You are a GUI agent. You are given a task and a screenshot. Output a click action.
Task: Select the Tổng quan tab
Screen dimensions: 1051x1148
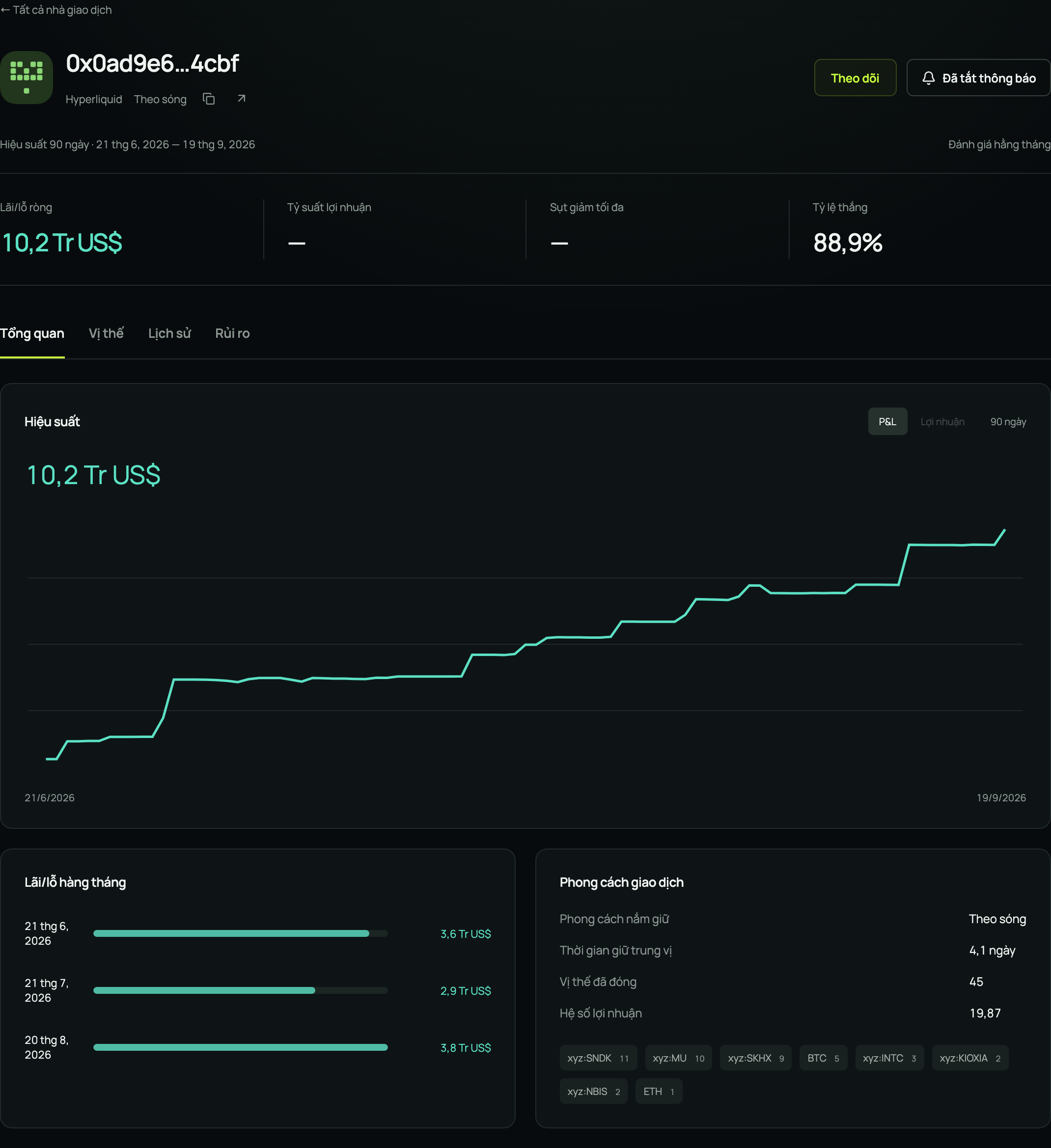[x=32, y=333]
